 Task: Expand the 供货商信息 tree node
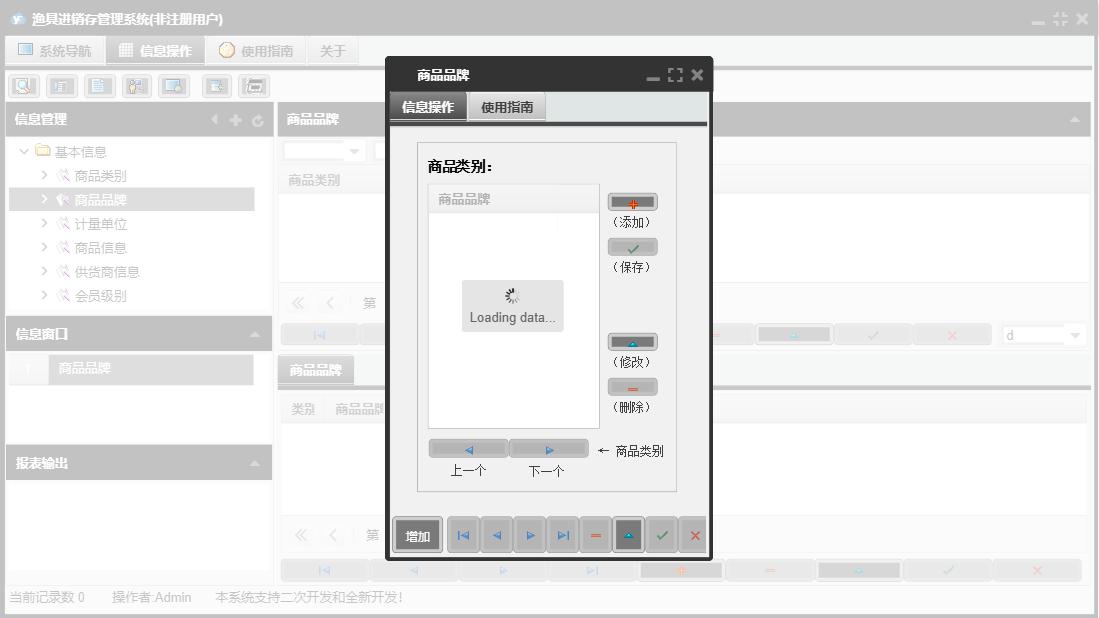[44, 271]
